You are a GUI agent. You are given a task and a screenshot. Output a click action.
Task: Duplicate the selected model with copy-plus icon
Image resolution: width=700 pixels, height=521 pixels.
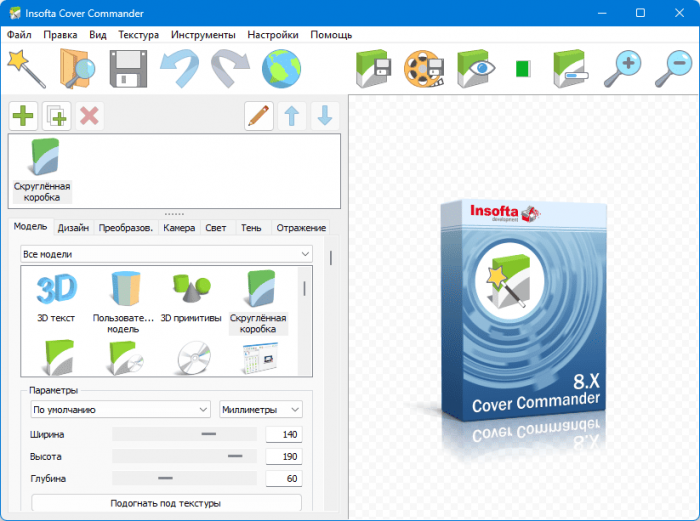coord(56,116)
